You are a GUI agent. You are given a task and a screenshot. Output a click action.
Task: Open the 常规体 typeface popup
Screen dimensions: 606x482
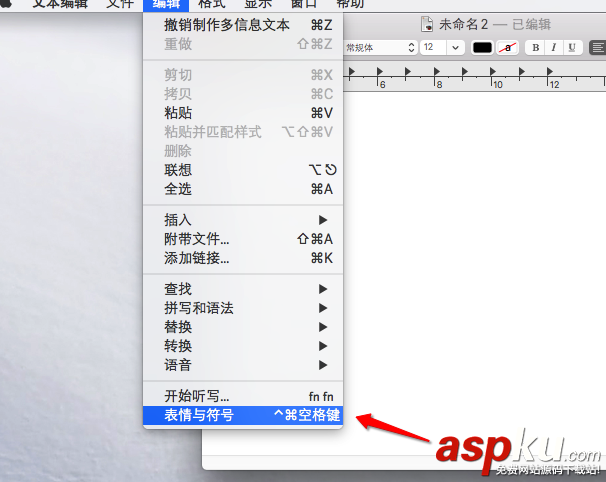pyautogui.click(x=380, y=48)
